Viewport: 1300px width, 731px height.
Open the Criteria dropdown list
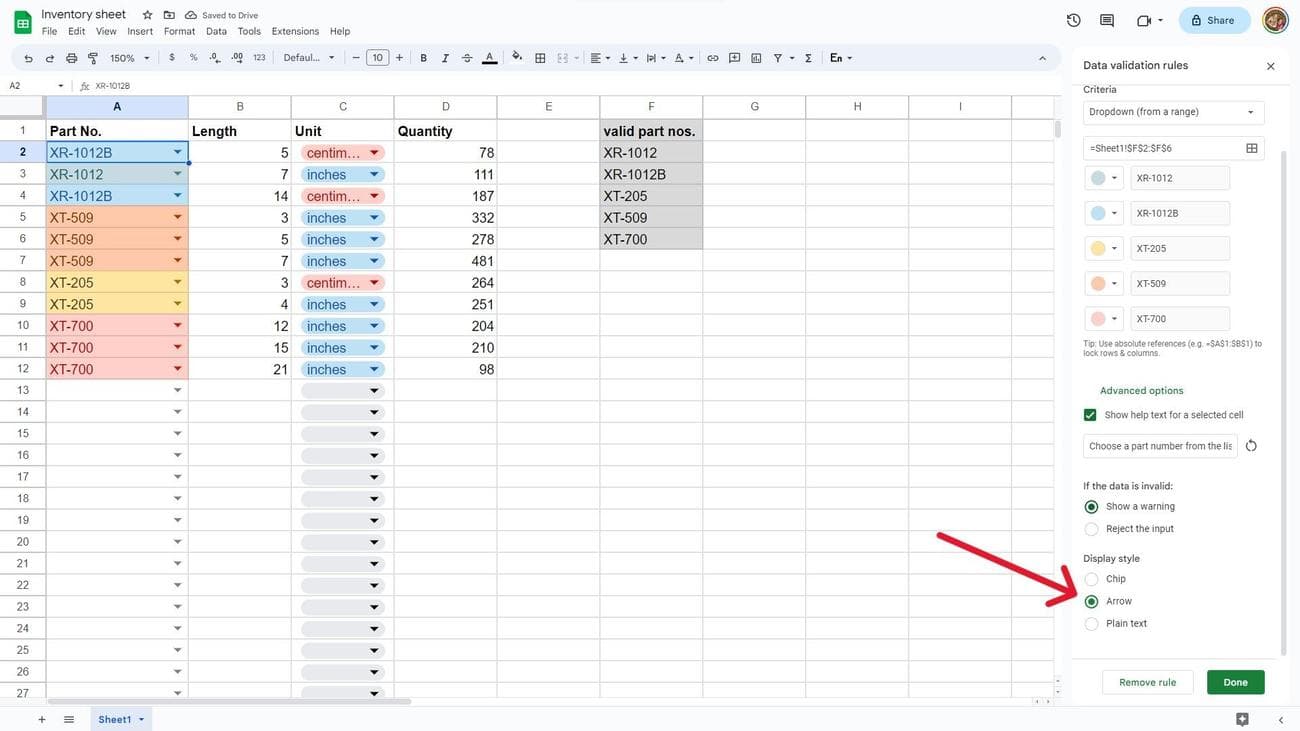click(x=1173, y=112)
